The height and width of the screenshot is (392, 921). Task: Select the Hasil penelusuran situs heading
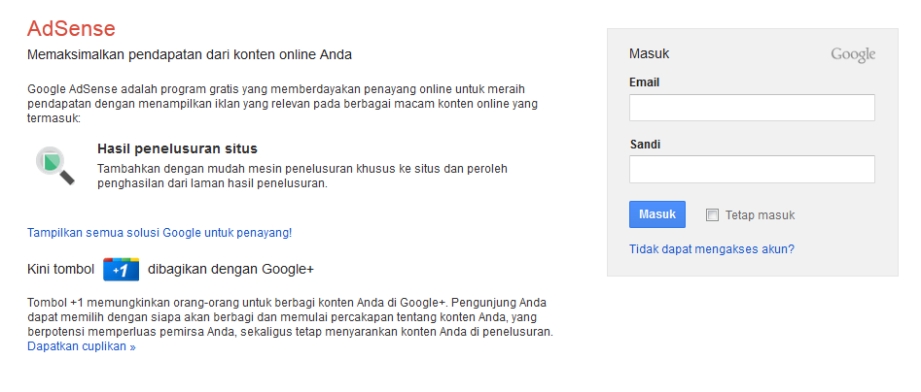[x=177, y=148]
